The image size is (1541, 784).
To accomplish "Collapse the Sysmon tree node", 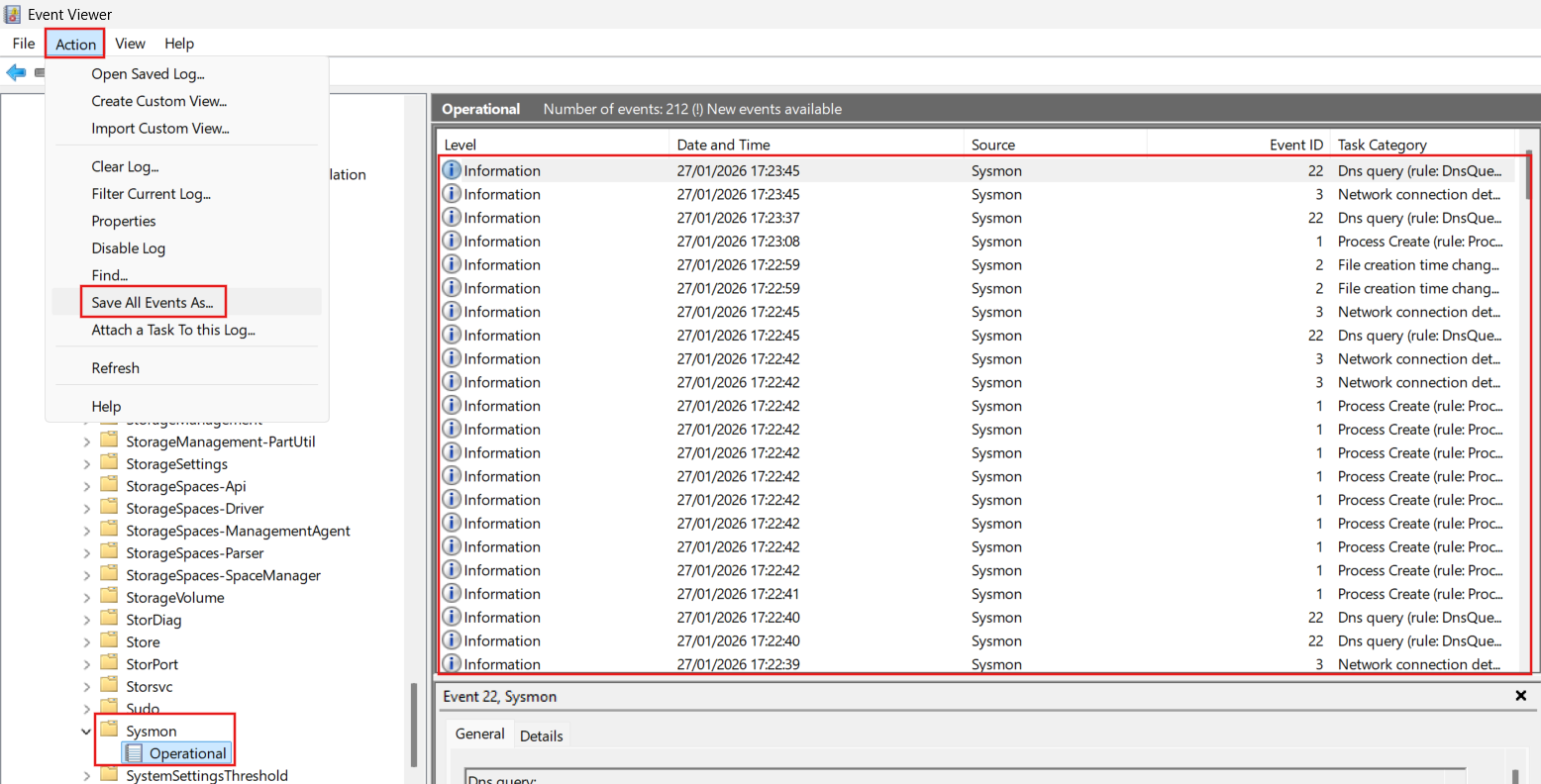I will click(86, 732).
